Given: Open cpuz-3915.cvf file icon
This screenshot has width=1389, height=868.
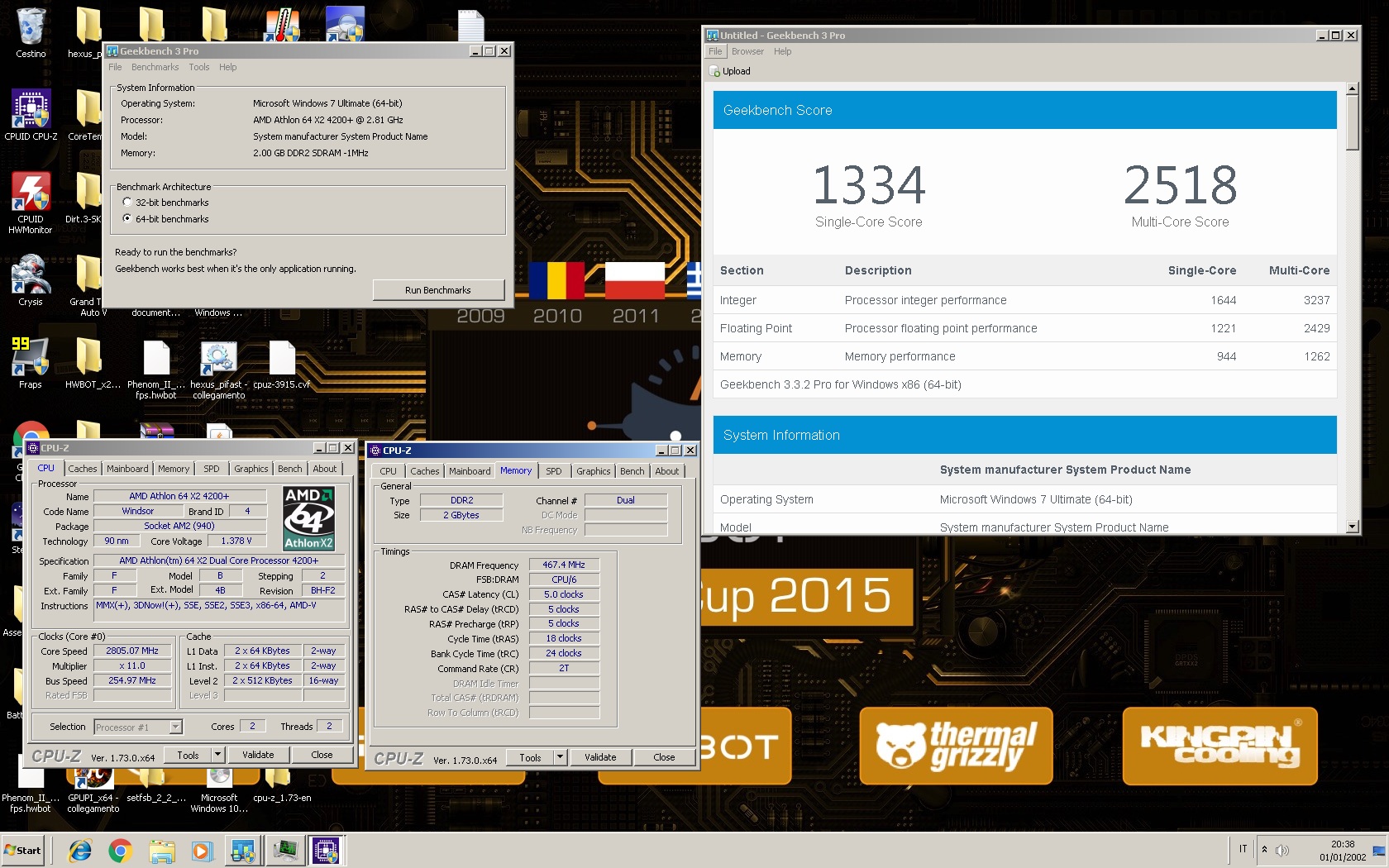Looking at the screenshot, I should [x=282, y=363].
